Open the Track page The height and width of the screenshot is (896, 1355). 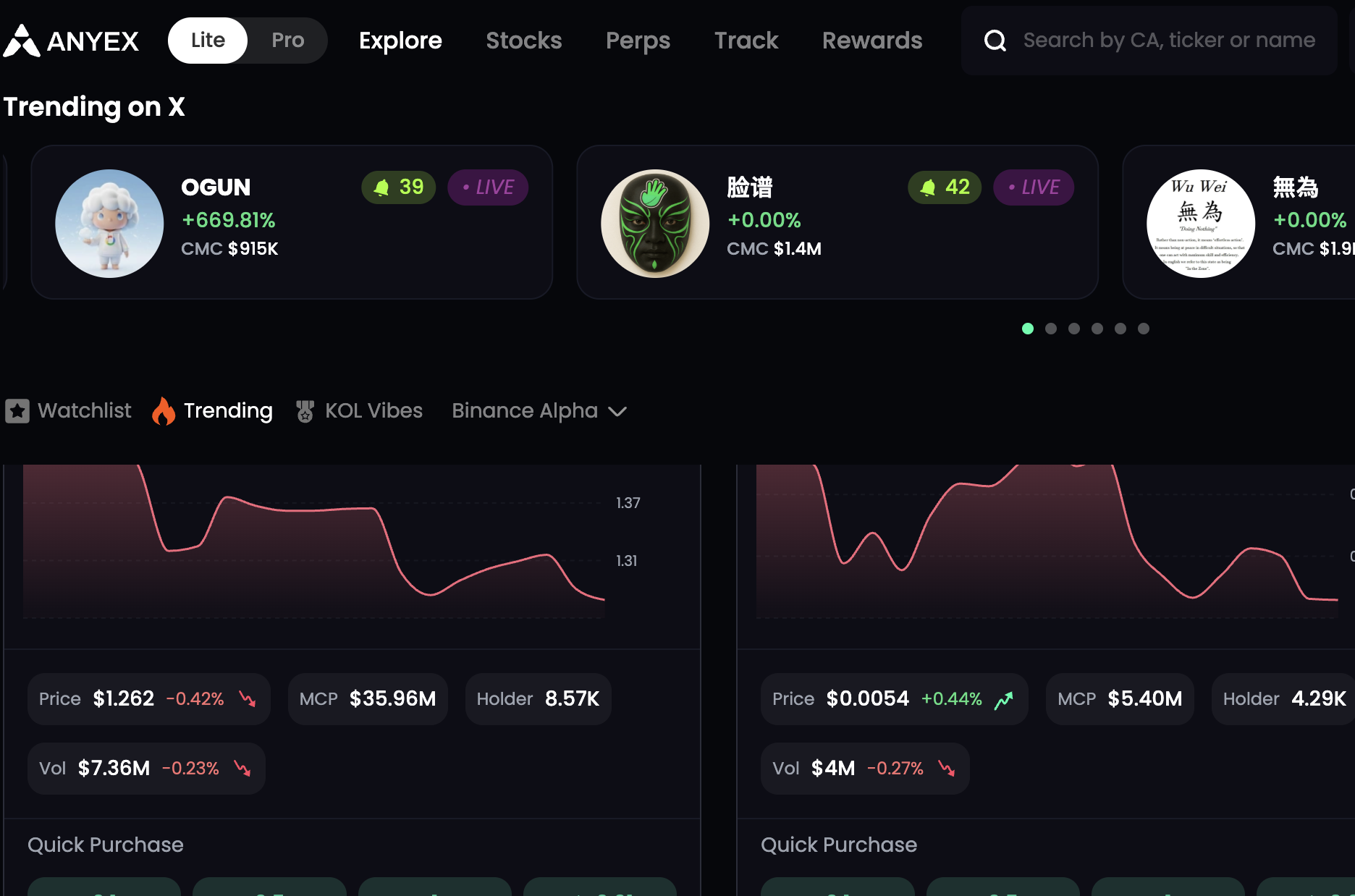click(746, 41)
